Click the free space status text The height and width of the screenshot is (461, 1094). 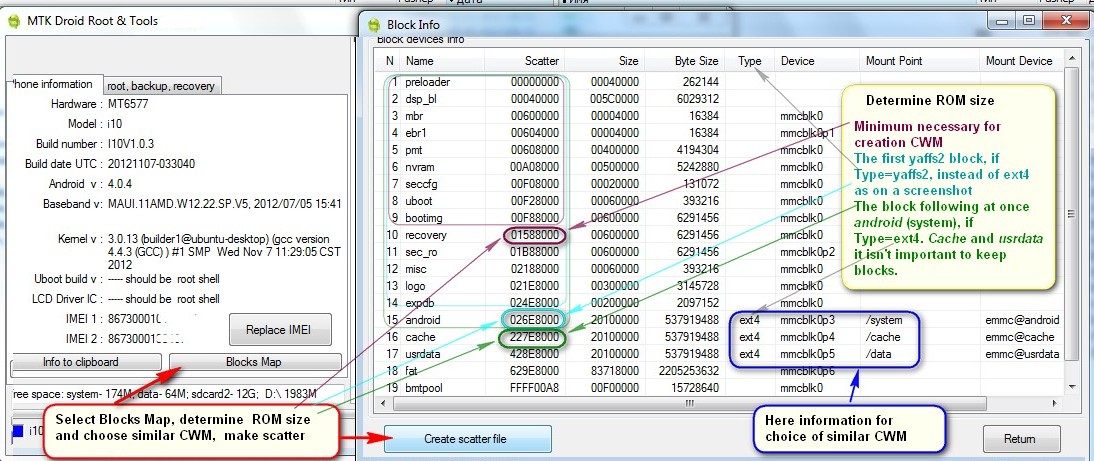tap(165, 395)
